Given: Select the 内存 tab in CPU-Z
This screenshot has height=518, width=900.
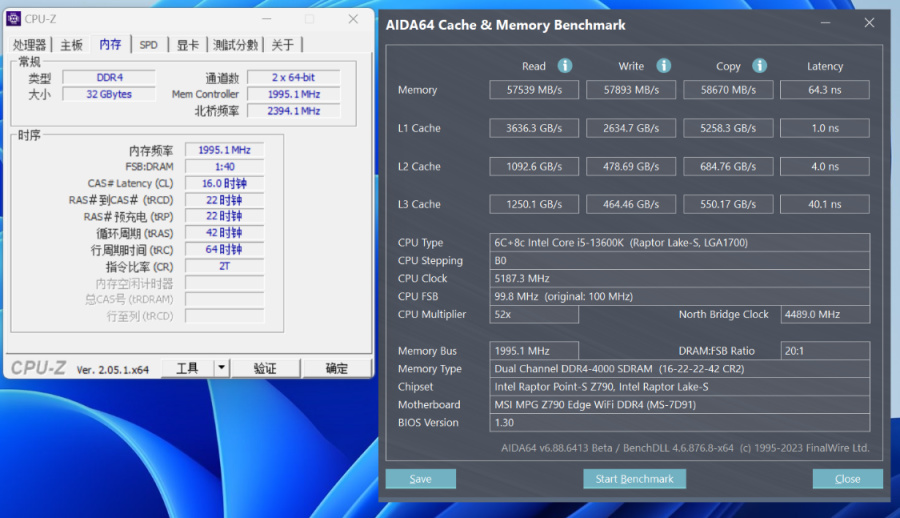Looking at the screenshot, I should click(x=110, y=44).
